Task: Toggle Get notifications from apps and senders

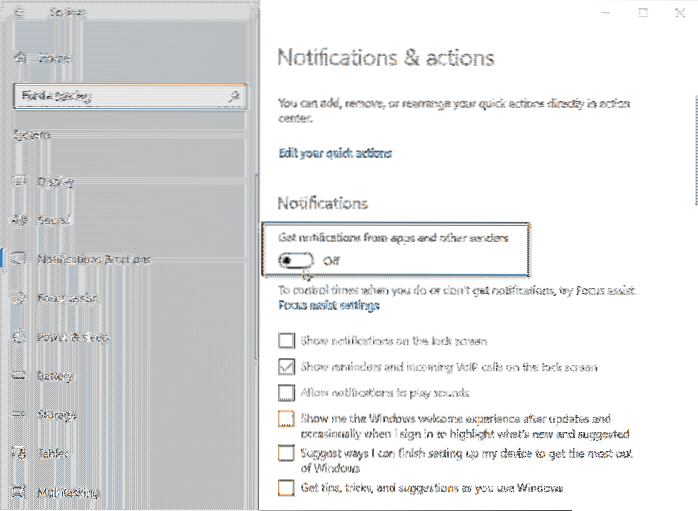Action: pos(296,260)
